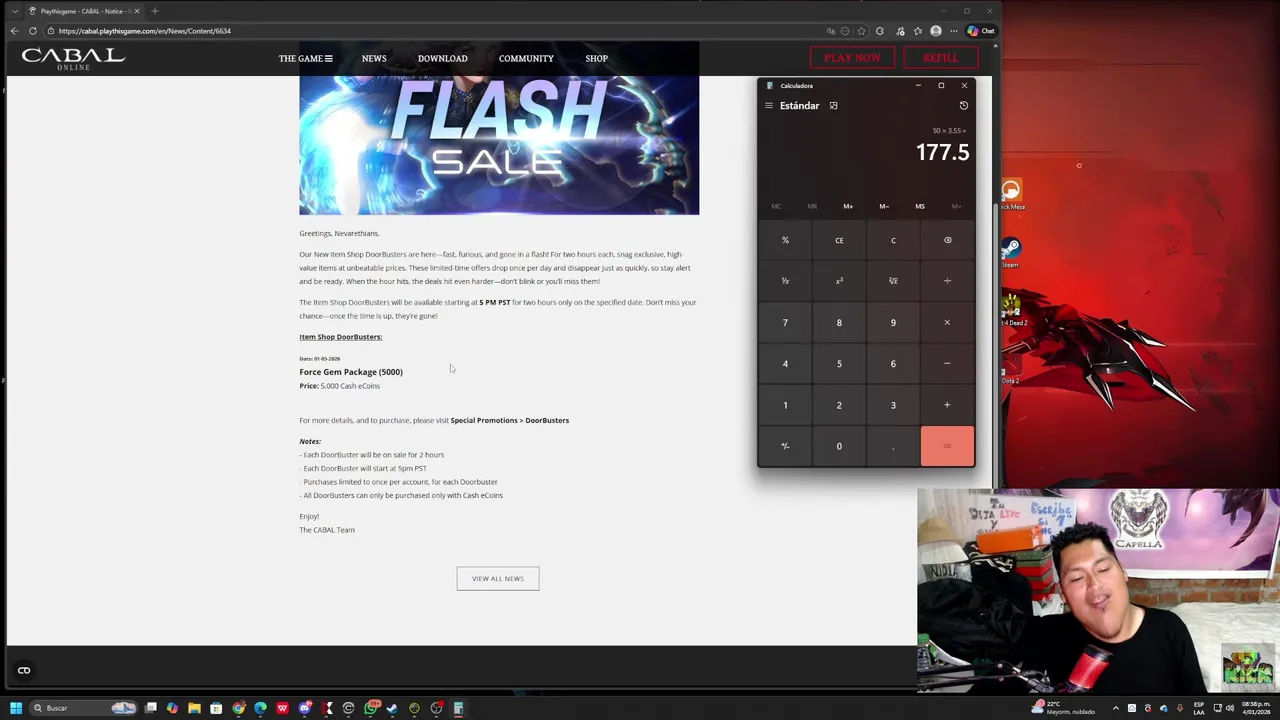The width and height of the screenshot is (1280, 720).
Task: Click the plus/minus sign toggle key
Action: coord(785,446)
